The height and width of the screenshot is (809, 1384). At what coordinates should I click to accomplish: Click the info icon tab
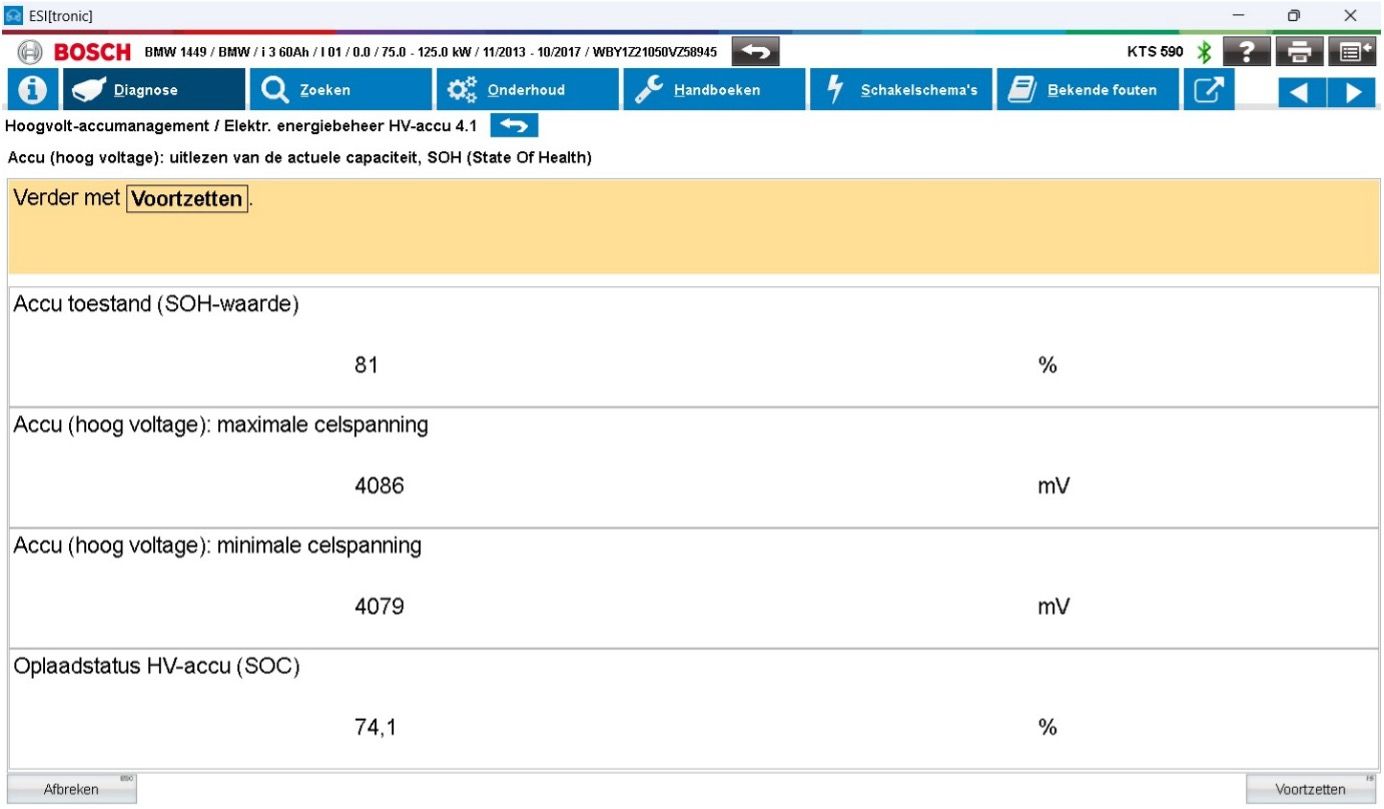pyautogui.click(x=33, y=90)
